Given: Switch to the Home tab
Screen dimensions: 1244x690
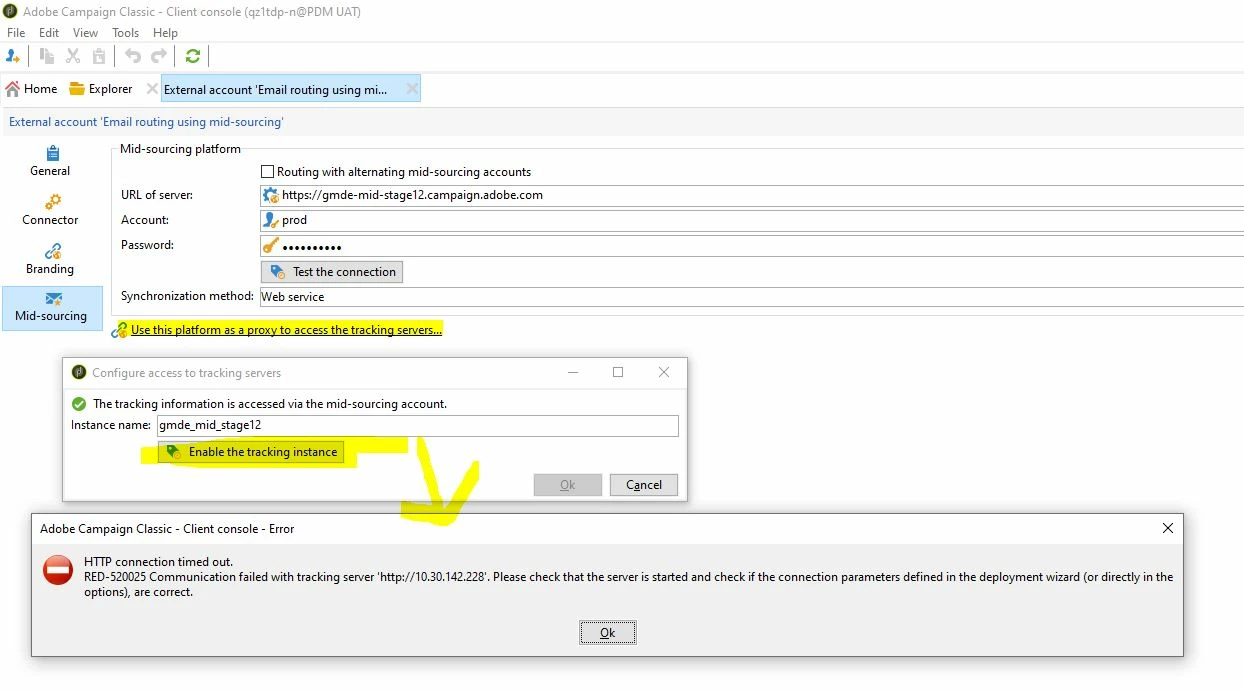Looking at the screenshot, I should click(31, 89).
